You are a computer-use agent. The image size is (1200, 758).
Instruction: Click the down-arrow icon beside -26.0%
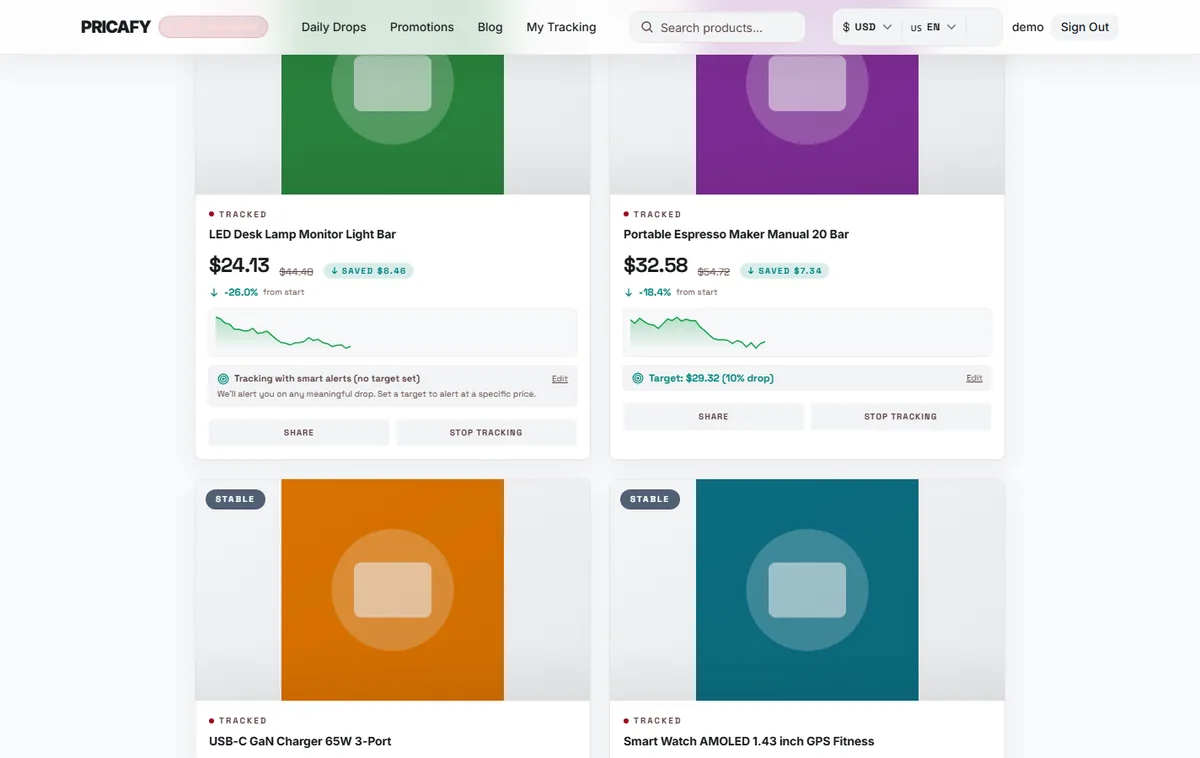[x=214, y=292]
